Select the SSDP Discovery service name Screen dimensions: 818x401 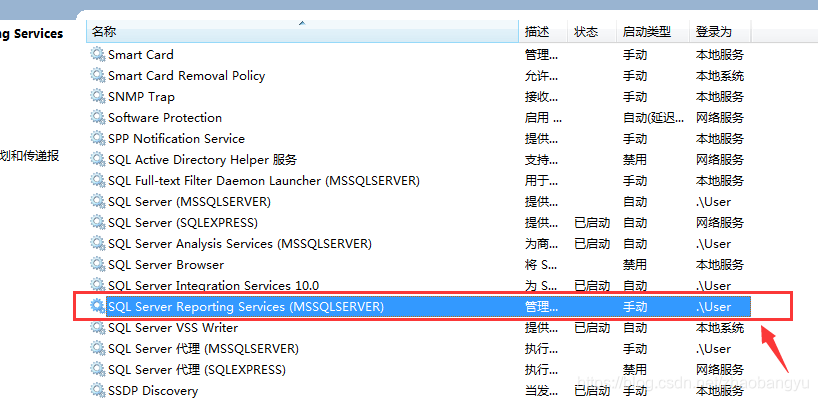(x=153, y=391)
